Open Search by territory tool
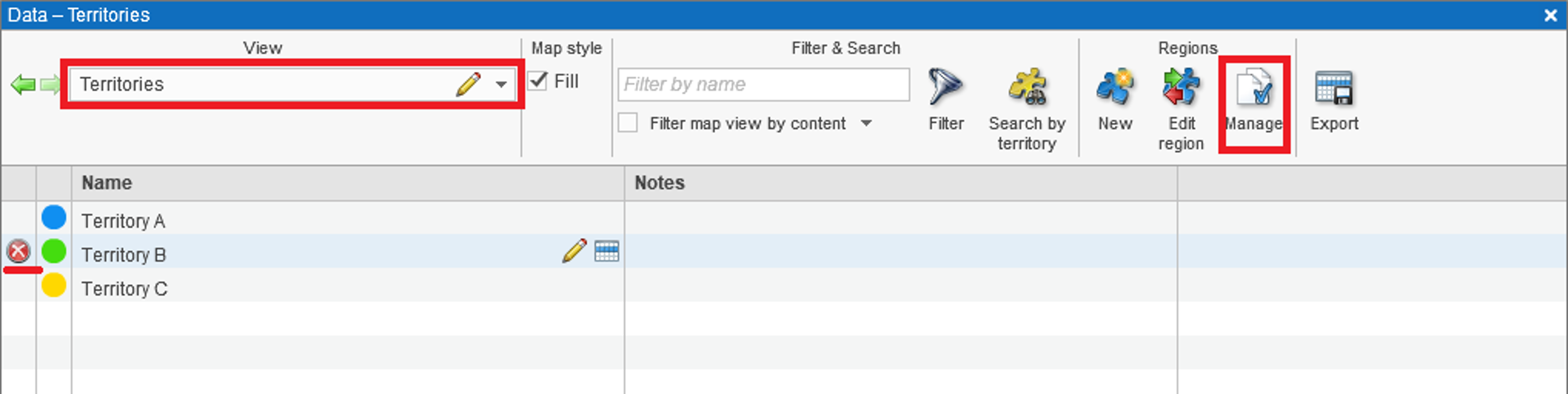Image resolution: width=1568 pixels, height=394 pixels. (1027, 88)
